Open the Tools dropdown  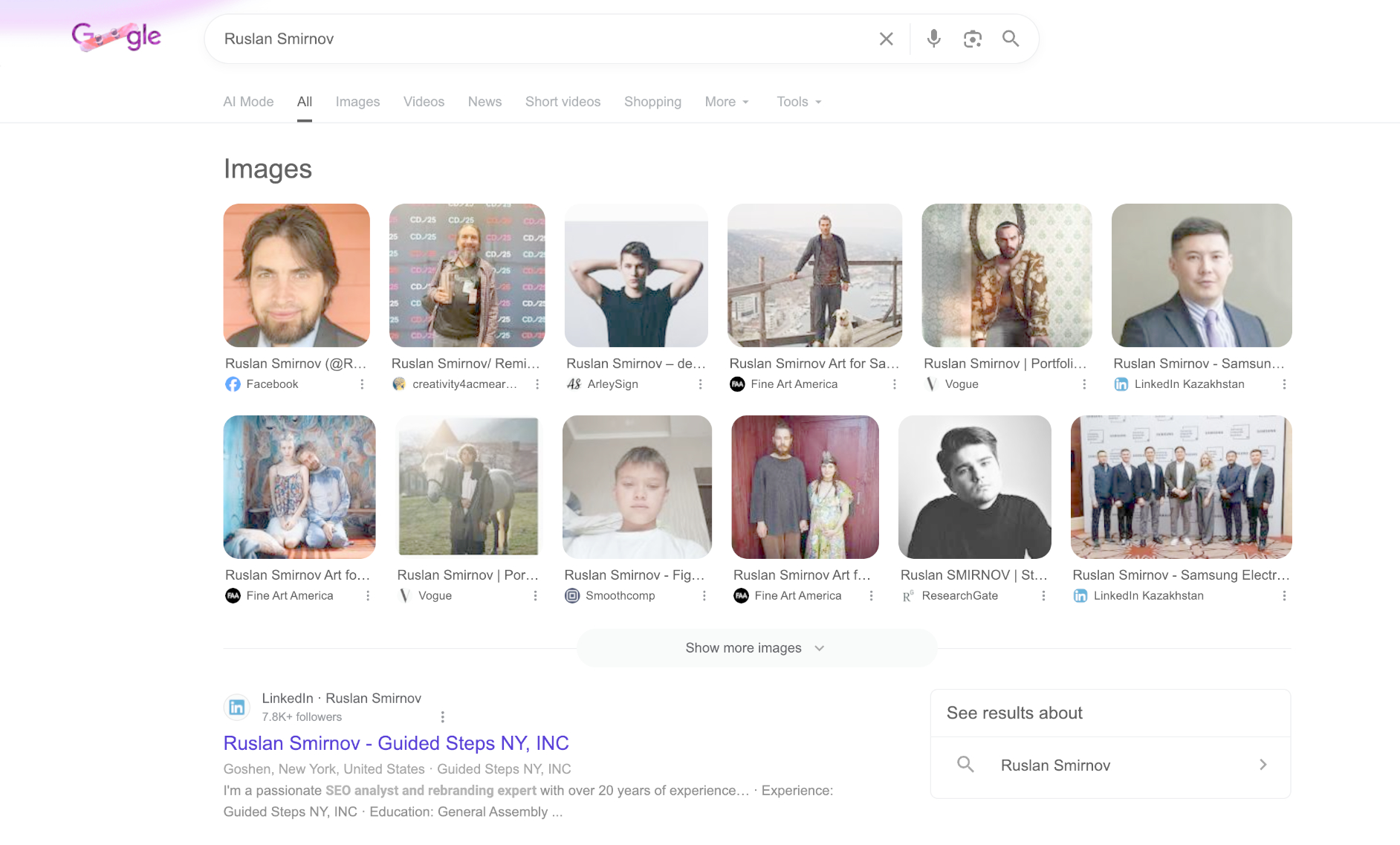coord(797,102)
